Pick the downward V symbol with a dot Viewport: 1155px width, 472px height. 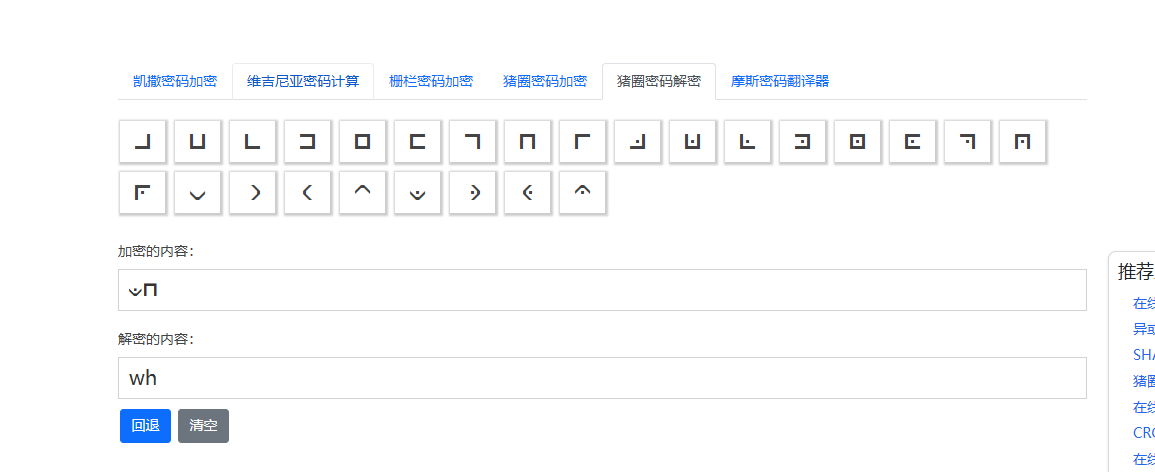point(417,193)
